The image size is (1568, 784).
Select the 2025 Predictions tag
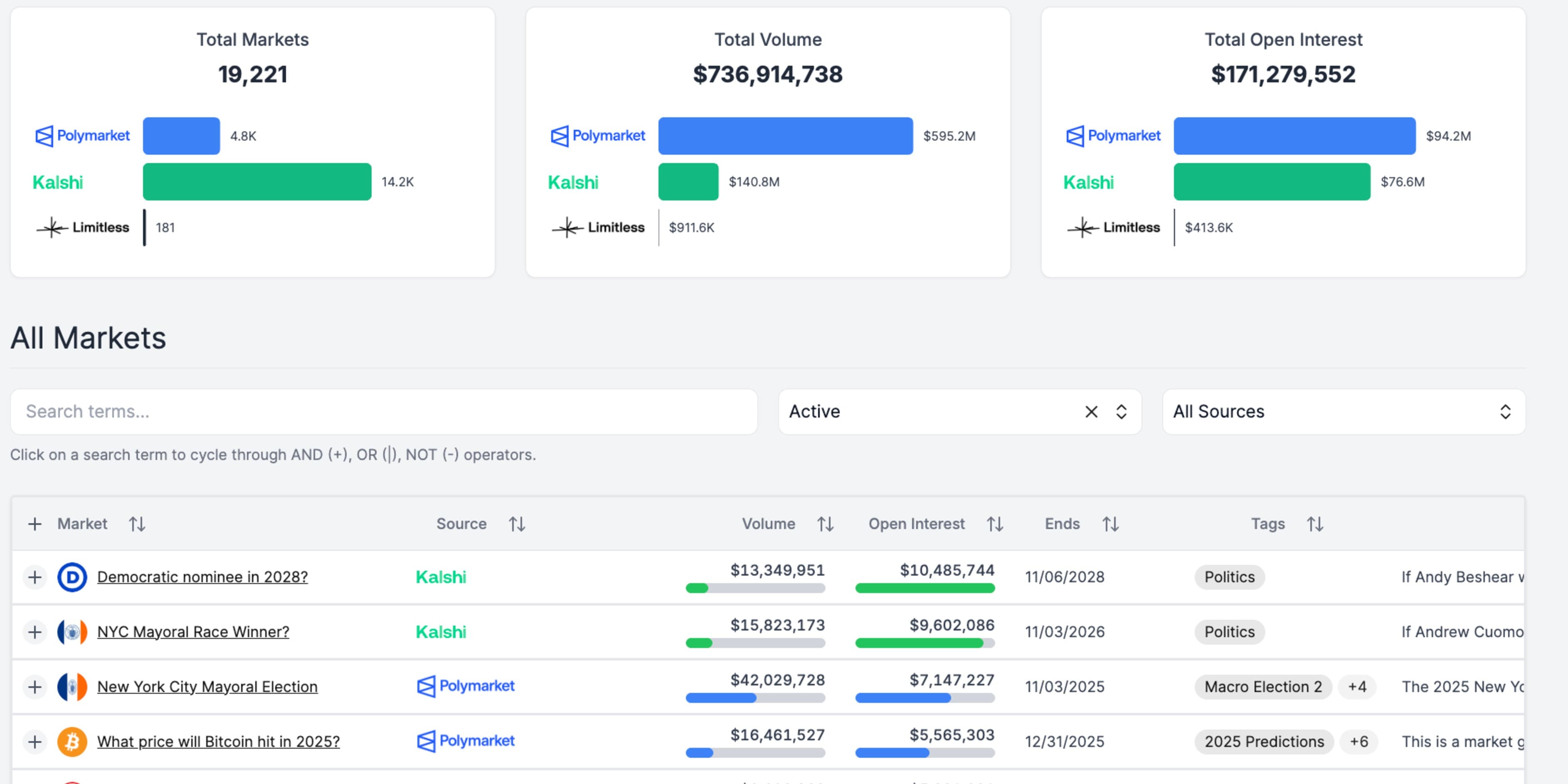click(1264, 741)
